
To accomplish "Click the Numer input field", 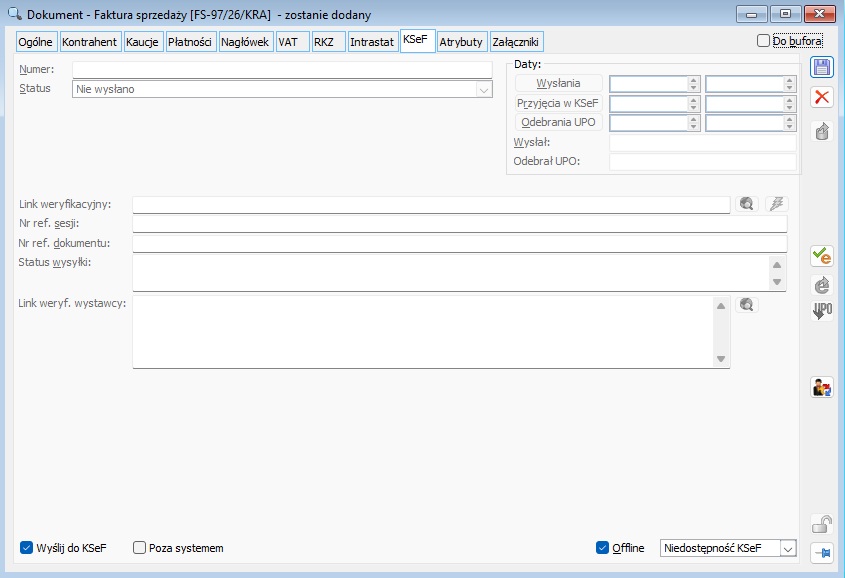I will [282, 70].
